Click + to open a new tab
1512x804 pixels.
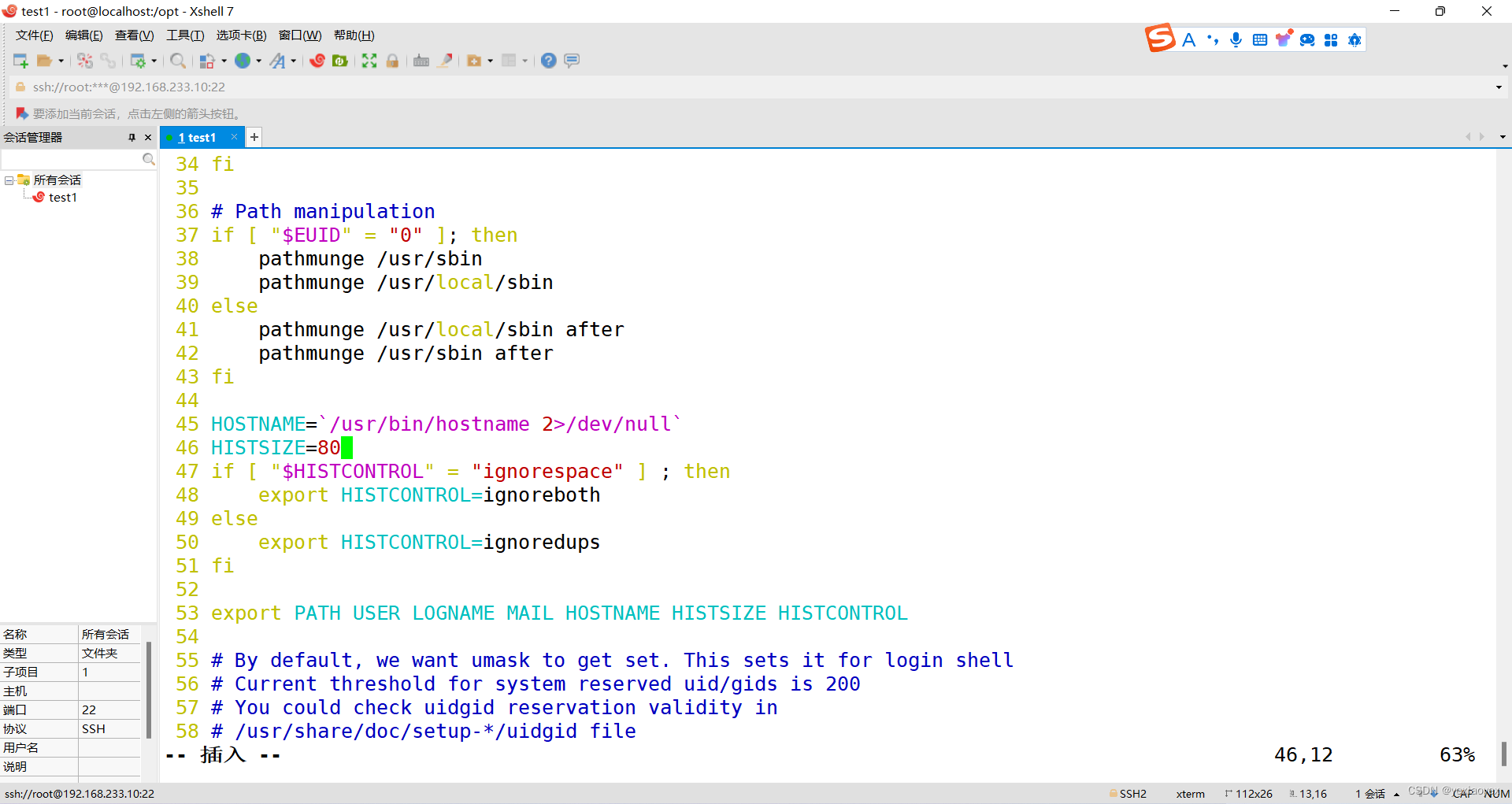coord(254,137)
